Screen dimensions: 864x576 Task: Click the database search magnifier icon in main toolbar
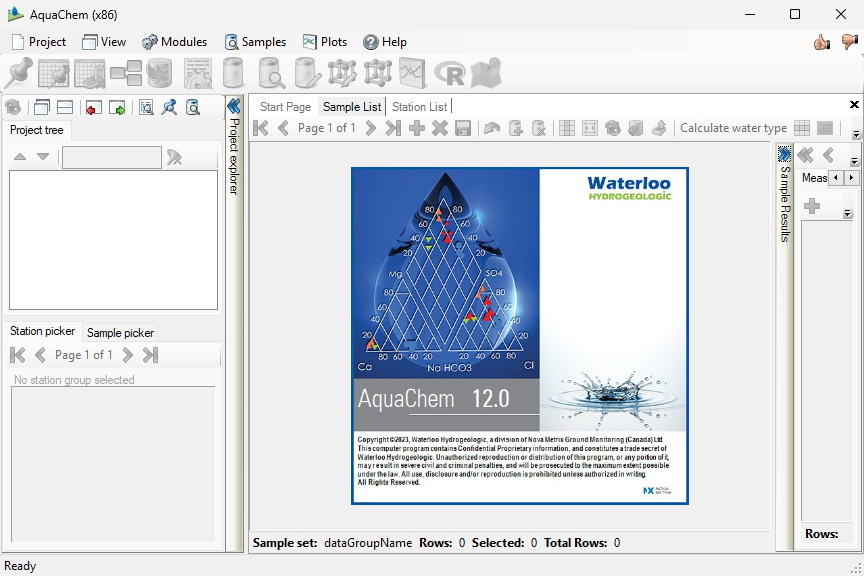point(271,73)
